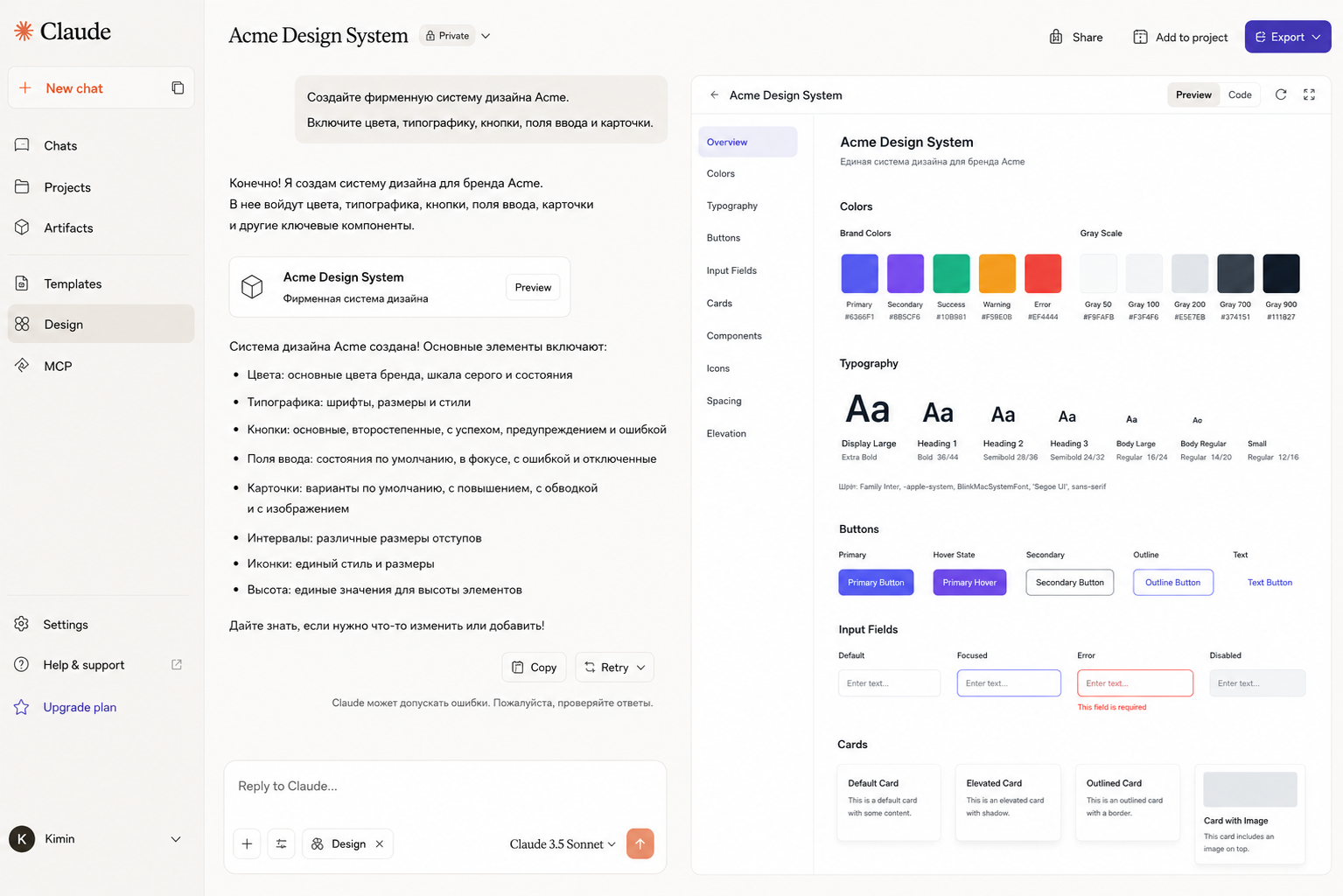Click the Success green color swatch

951,273
